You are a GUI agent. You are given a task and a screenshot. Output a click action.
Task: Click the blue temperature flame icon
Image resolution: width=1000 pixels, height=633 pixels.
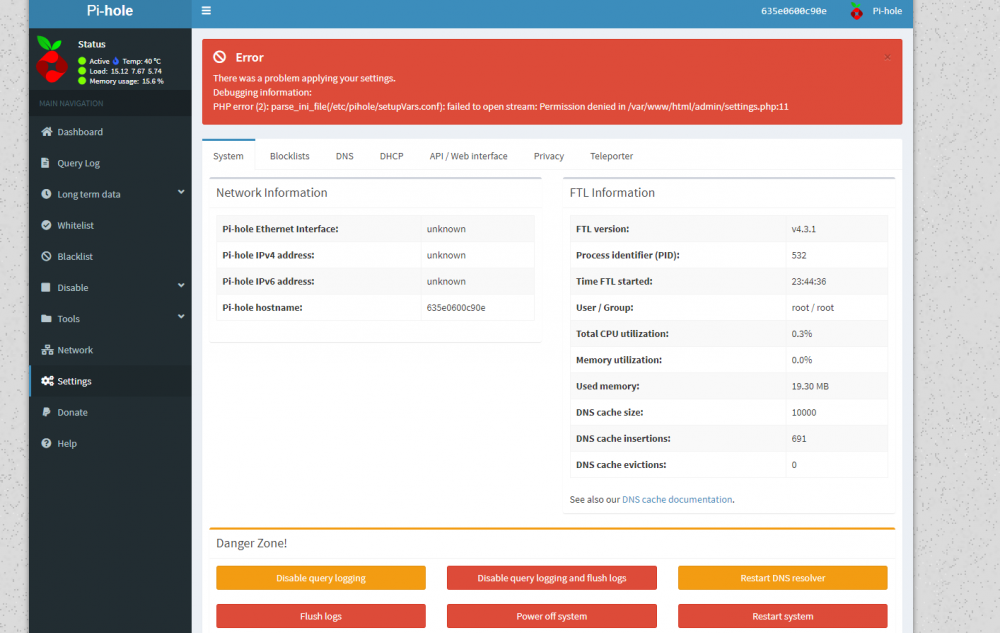click(116, 61)
